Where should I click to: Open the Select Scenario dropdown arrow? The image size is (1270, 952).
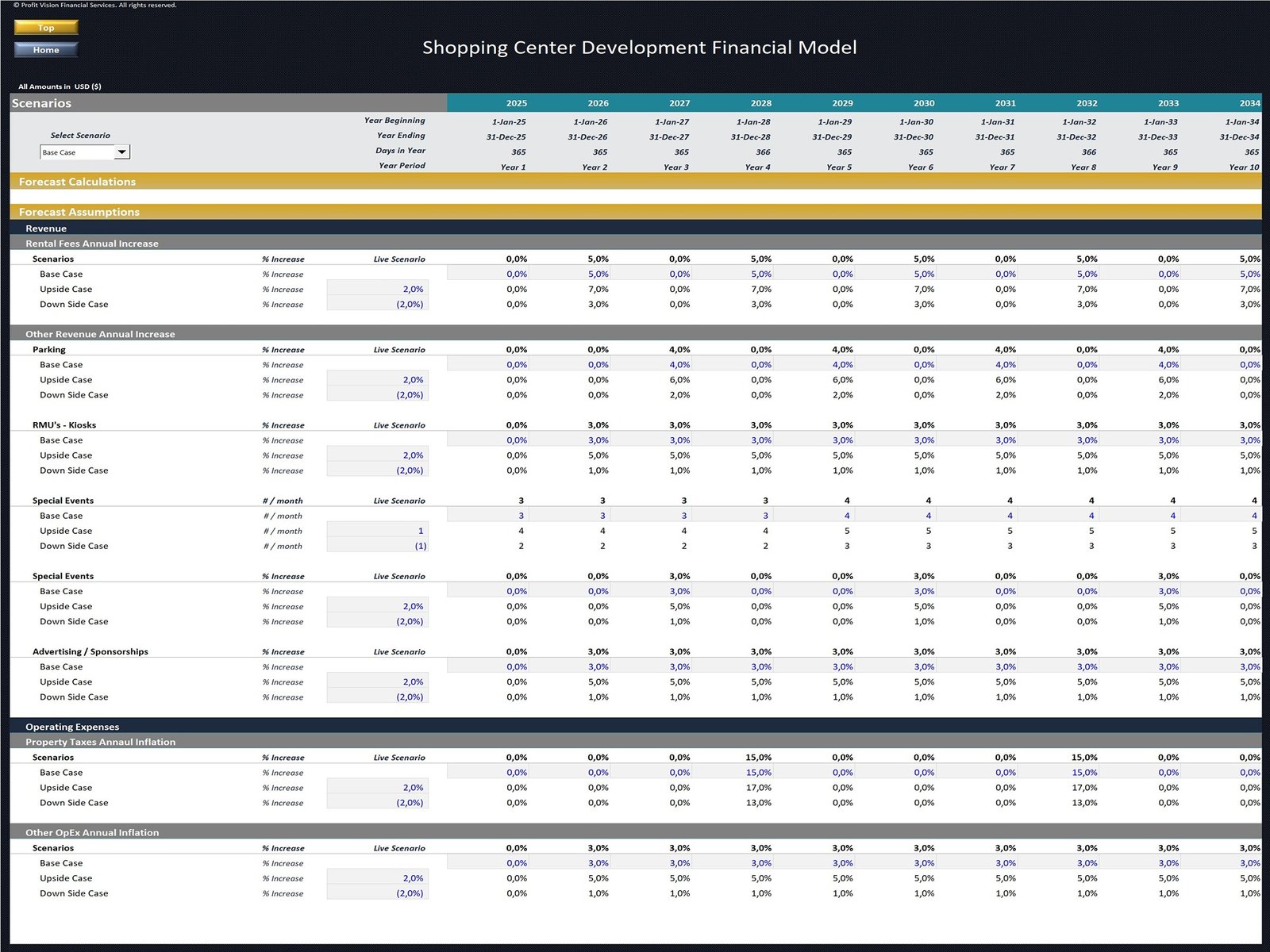(x=121, y=152)
